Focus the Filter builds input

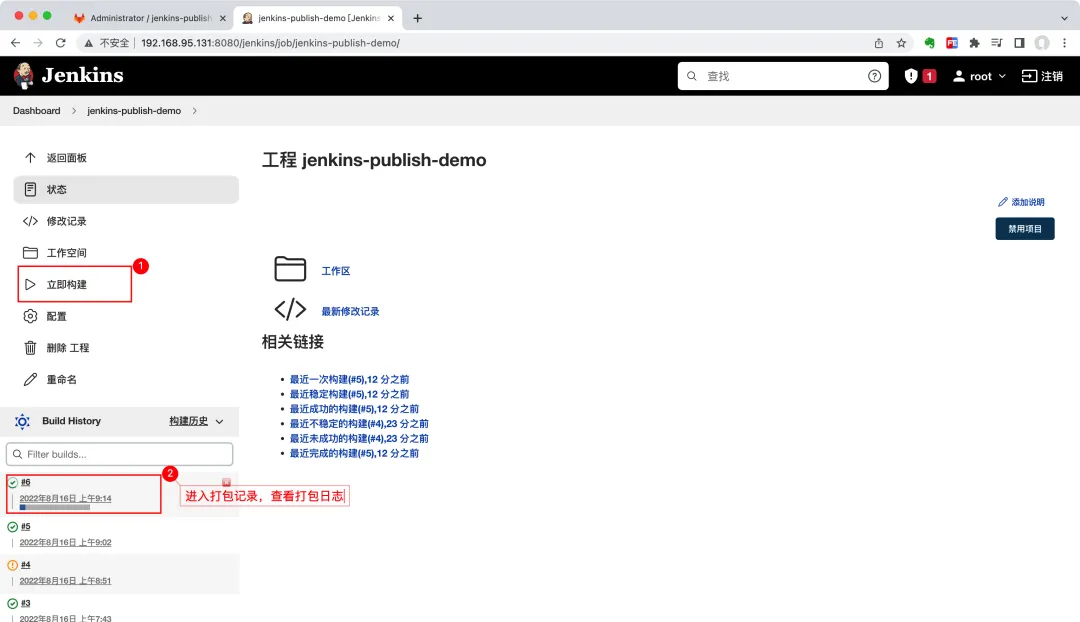pos(120,455)
